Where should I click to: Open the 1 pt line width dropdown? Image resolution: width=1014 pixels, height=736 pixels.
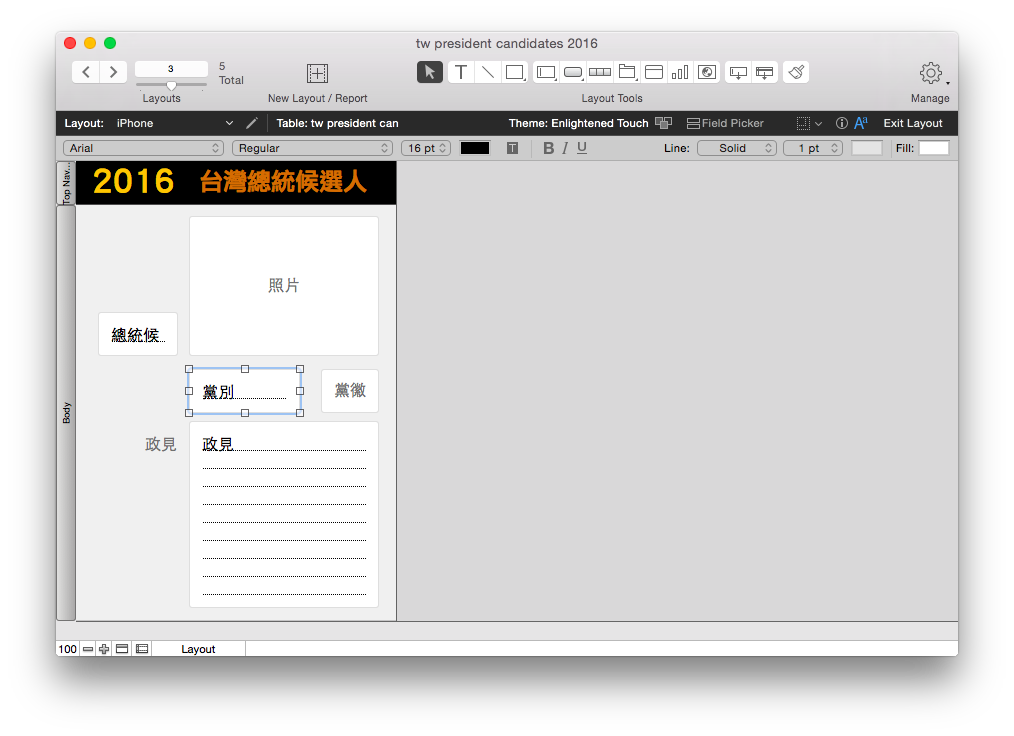(813, 148)
